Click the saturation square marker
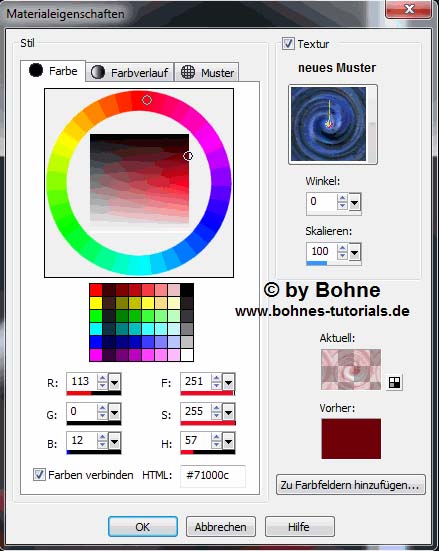This screenshot has height=551, width=439. (x=188, y=156)
